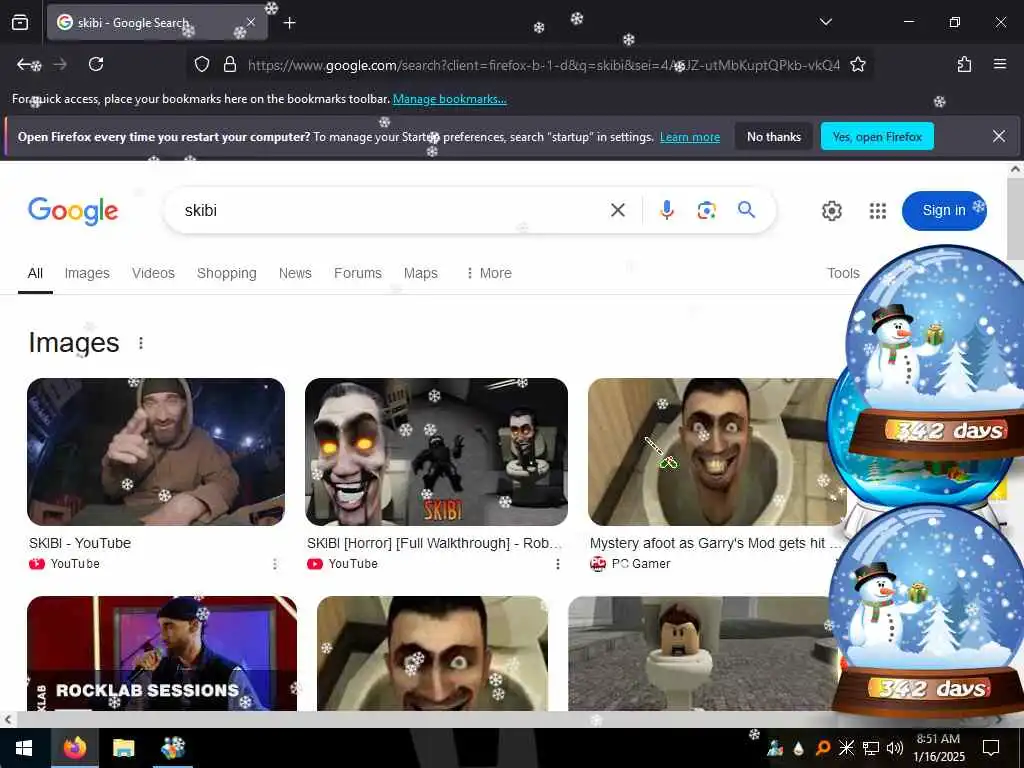1024x768 pixels.
Task: Click the snowflake app taskbar icon
Action: pos(173,748)
